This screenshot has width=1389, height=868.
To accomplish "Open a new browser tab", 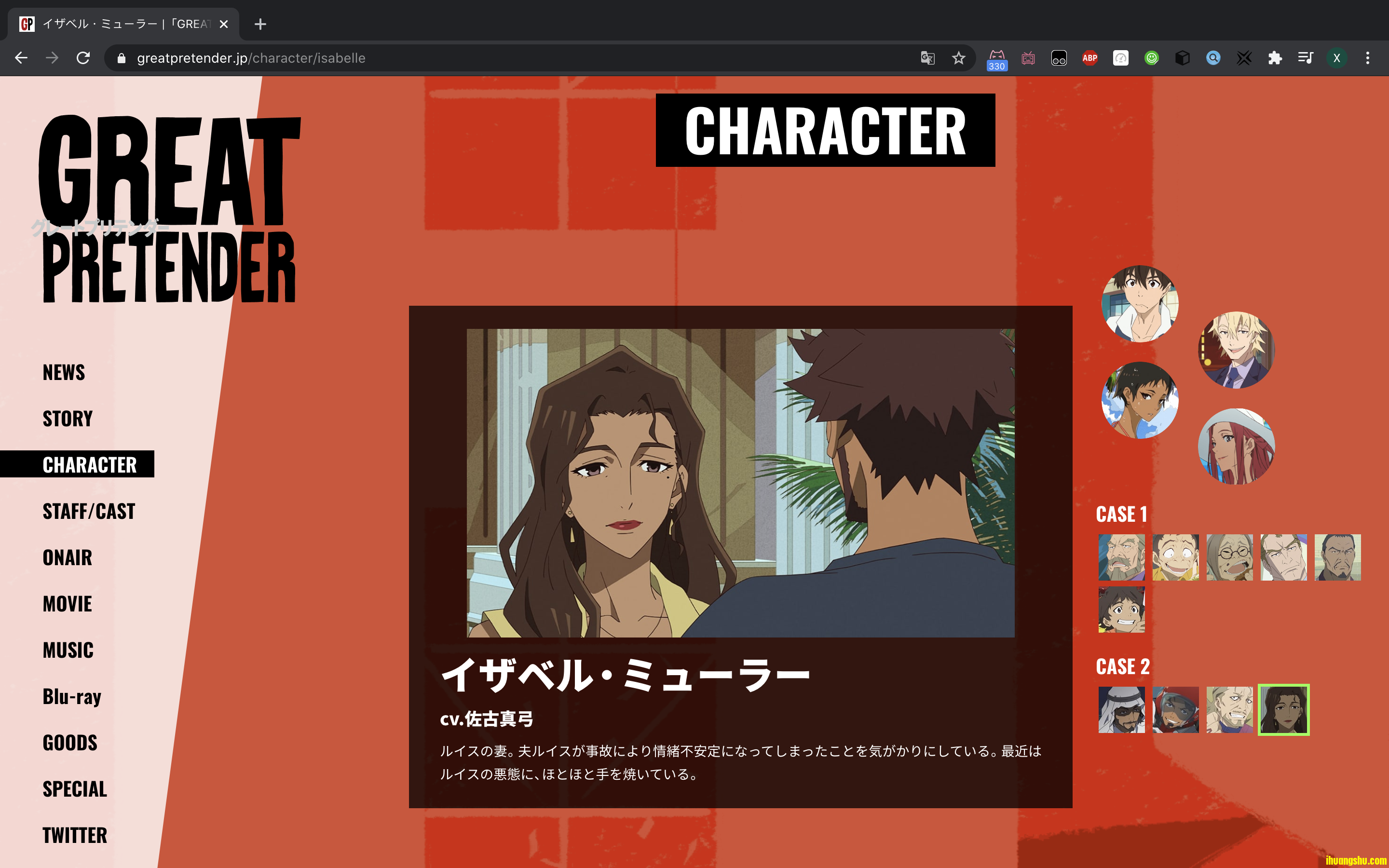I will pos(260,24).
